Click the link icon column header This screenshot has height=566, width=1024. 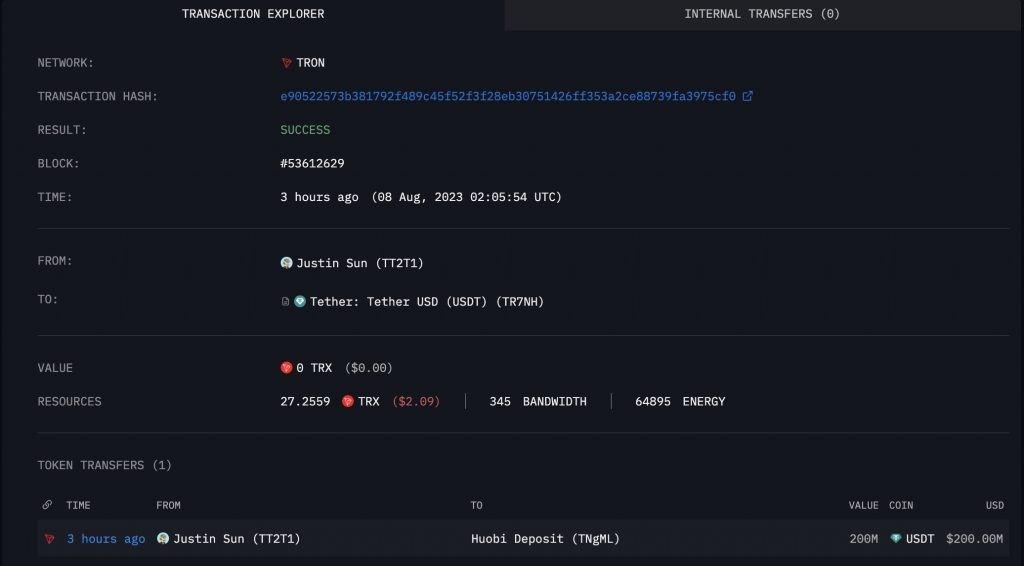tap(47, 505)
